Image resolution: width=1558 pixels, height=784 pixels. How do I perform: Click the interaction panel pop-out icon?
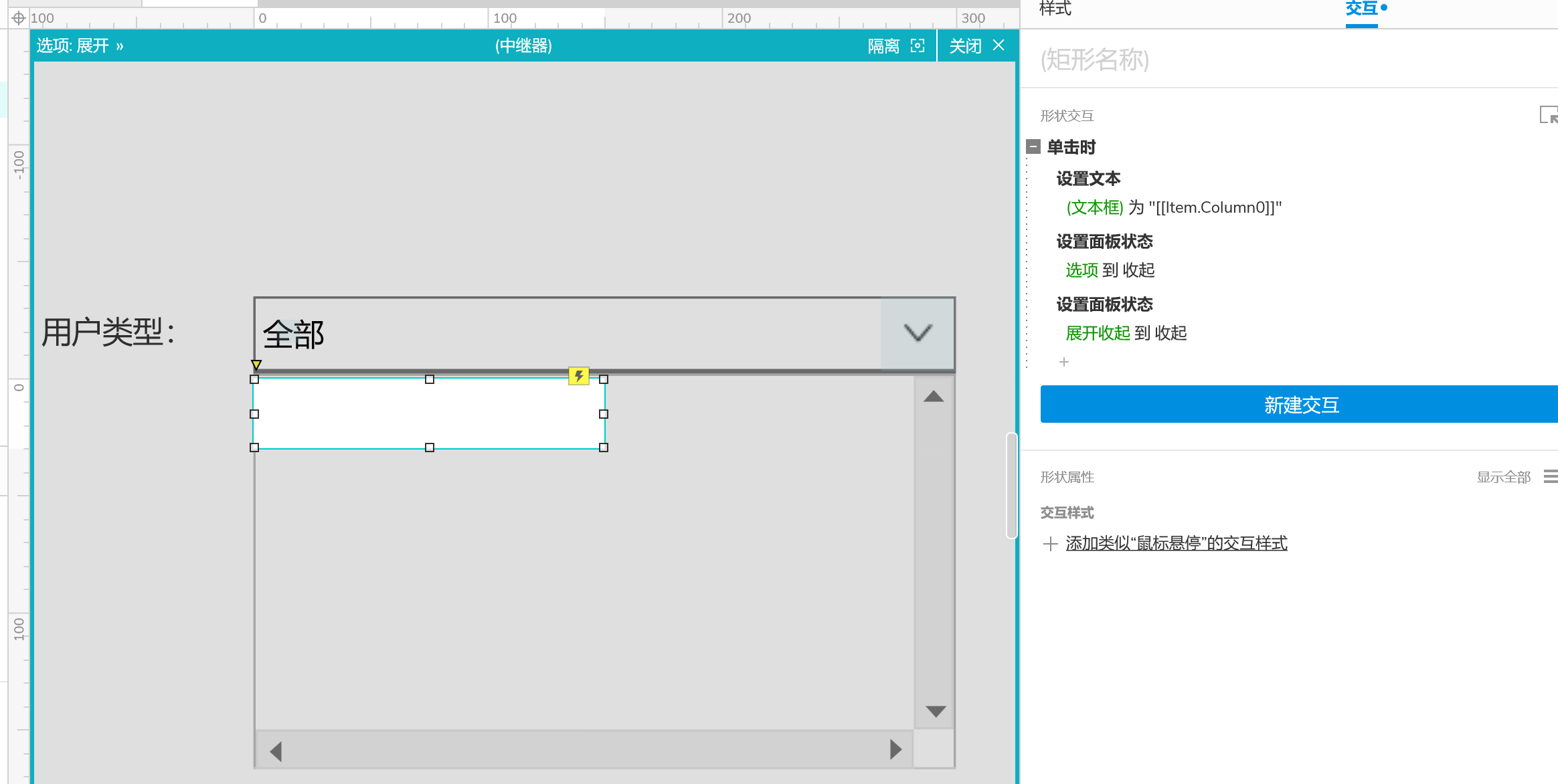tap(1549, 115)
